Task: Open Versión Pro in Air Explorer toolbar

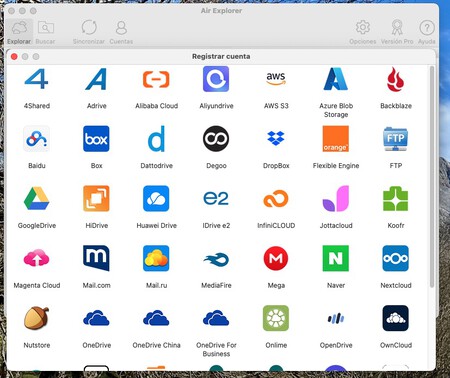Action: 397,32
